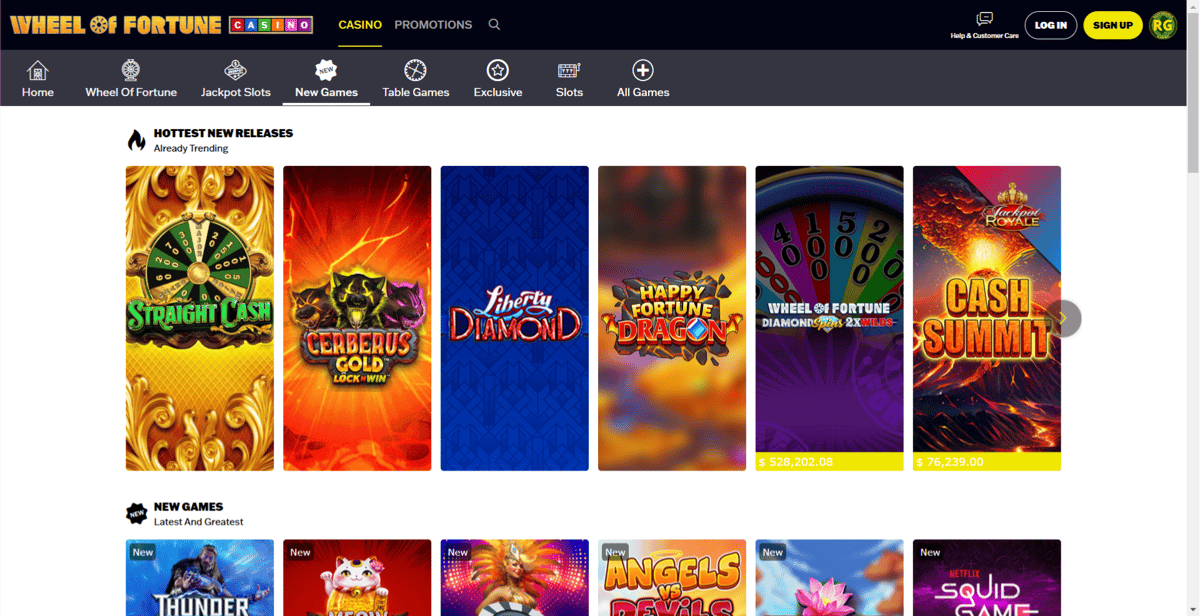Click the page vertical scrollbar

(x=1191, y=90)
